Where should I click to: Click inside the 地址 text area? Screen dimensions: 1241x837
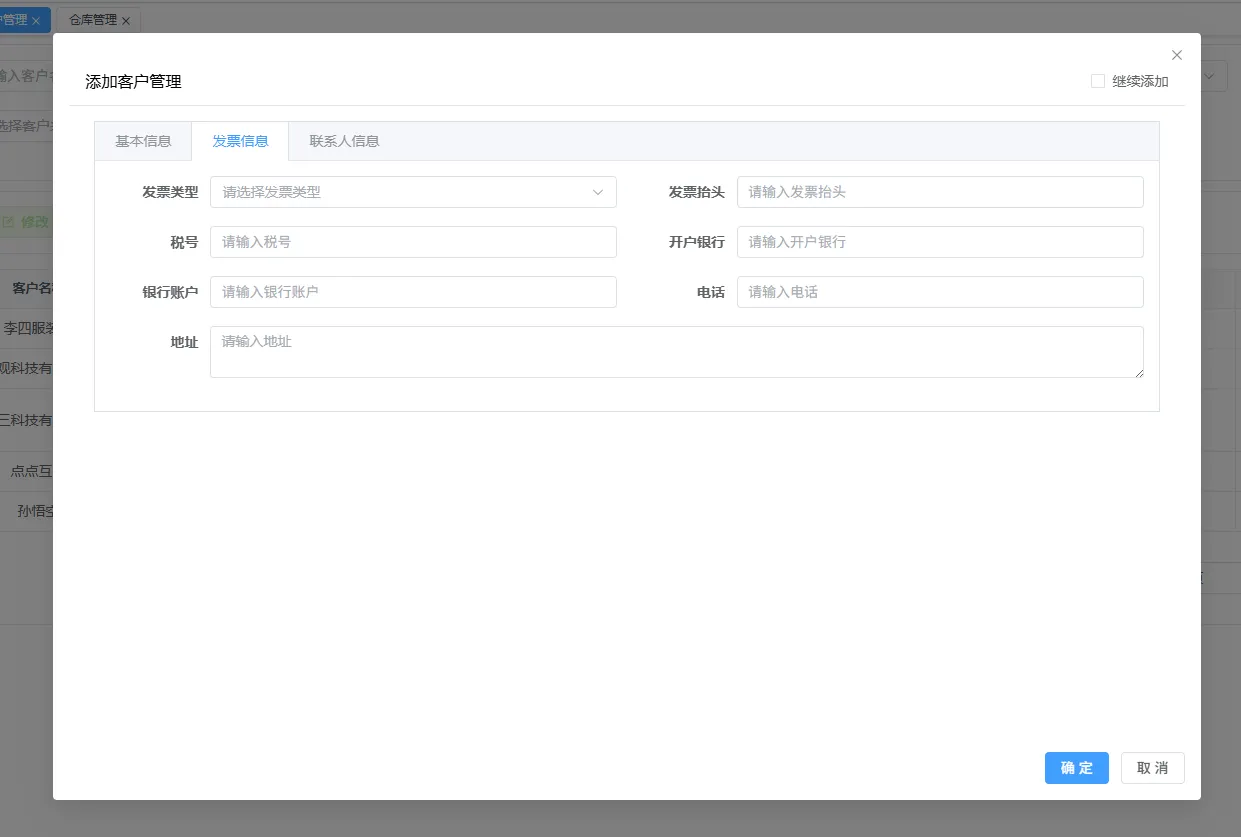[x=676, y=352]
